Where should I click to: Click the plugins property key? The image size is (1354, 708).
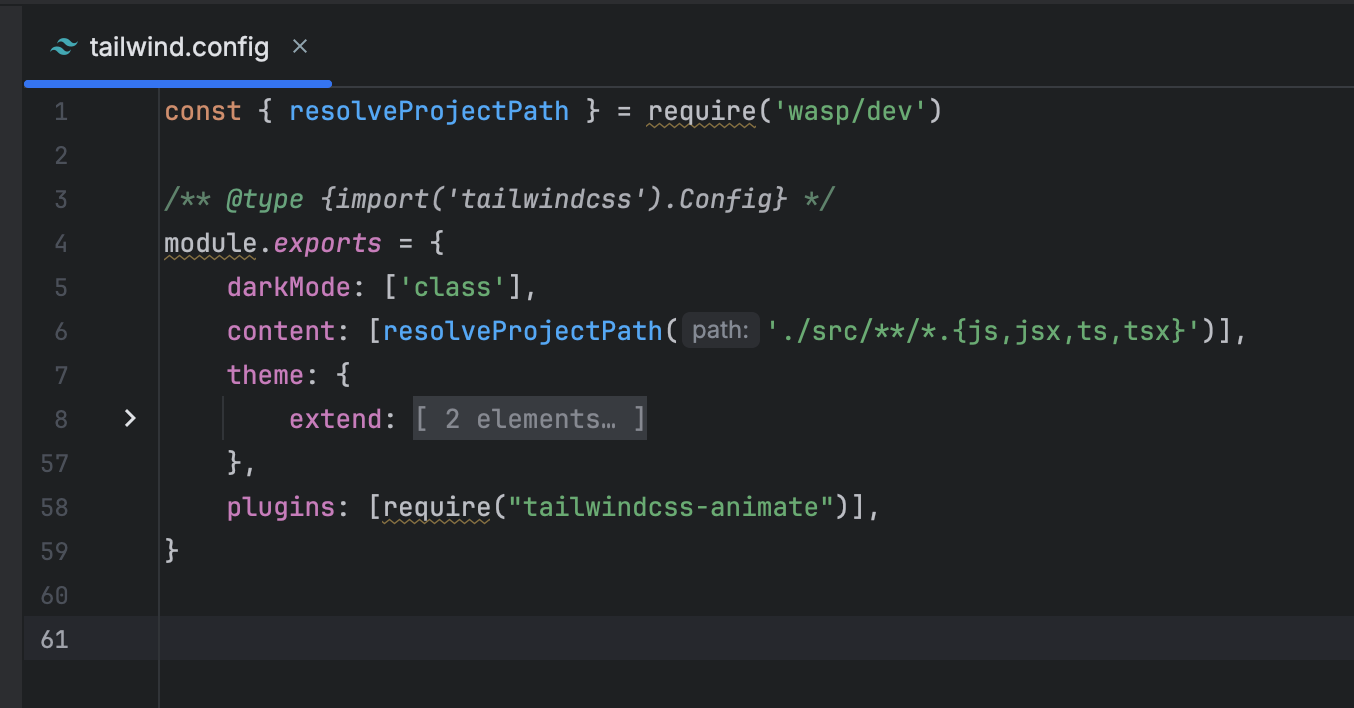click(x=281, y=507)
